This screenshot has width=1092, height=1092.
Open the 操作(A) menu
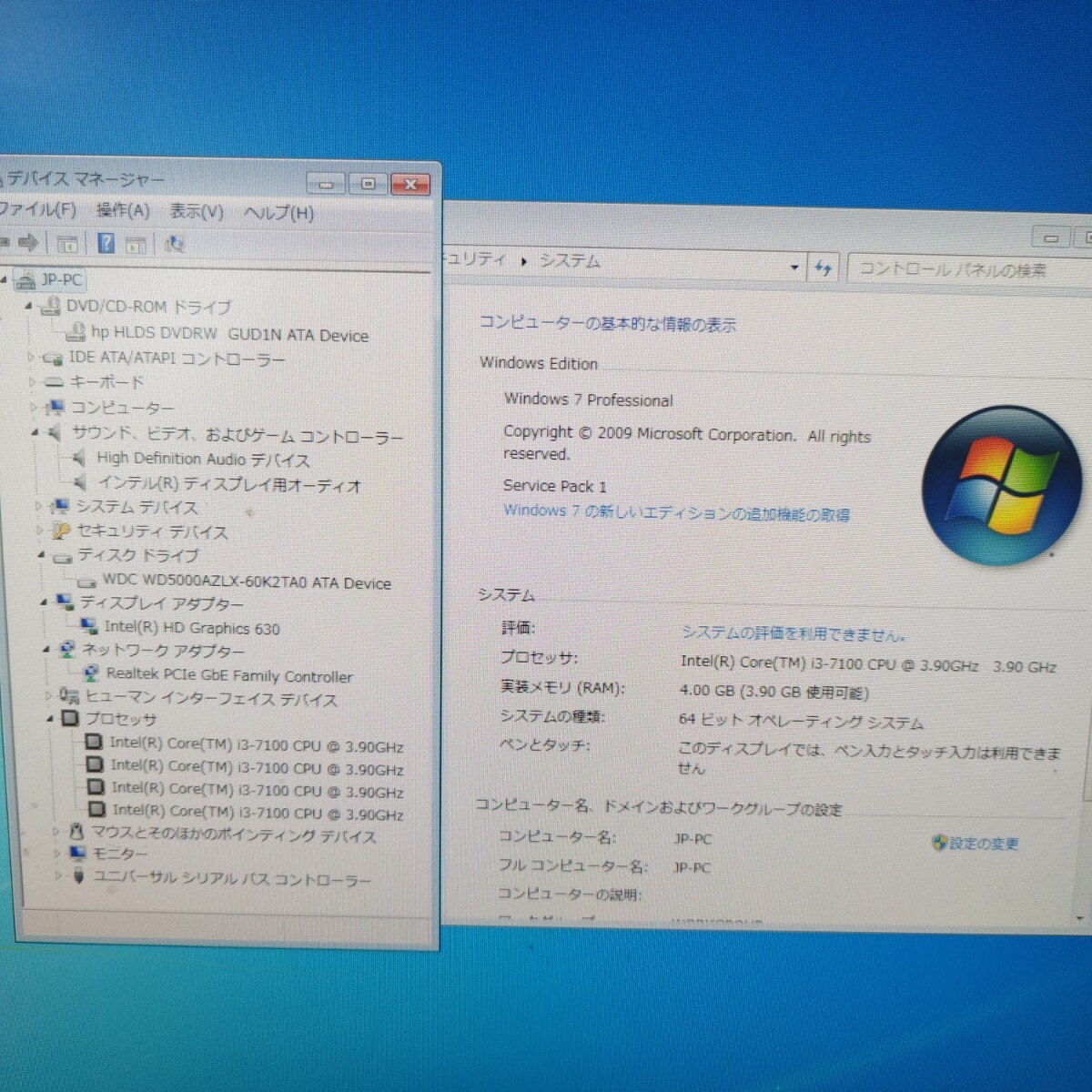(122, 210)
